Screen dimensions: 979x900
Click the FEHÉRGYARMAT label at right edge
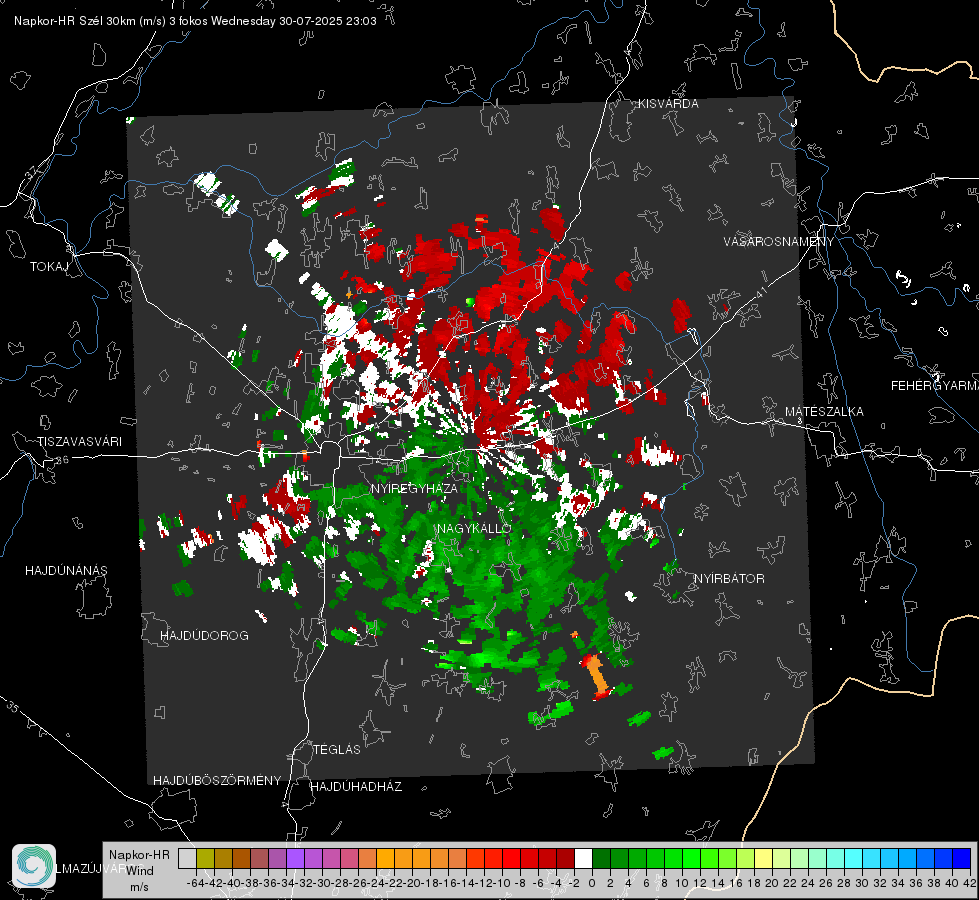934,386
